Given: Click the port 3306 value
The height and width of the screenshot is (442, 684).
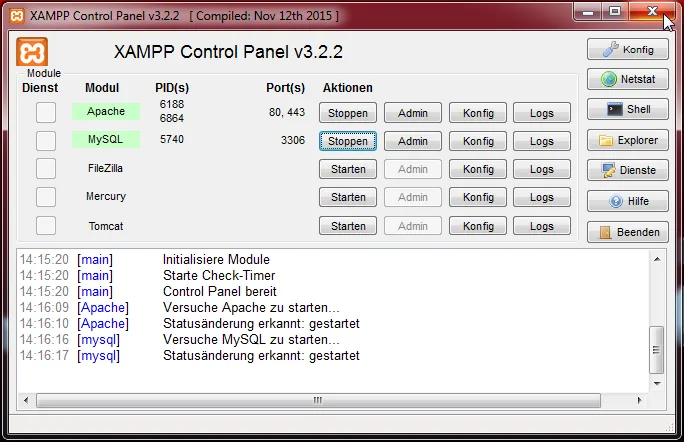Looking at the screenshot, I should [293, 140].
